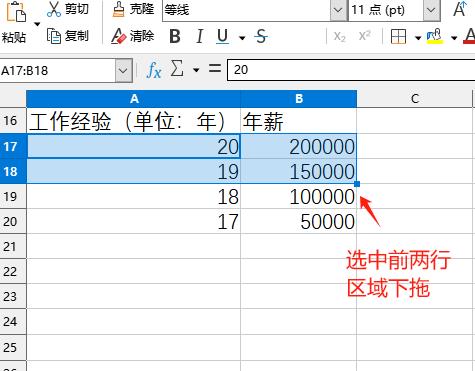The height and width of the screenshot is (371, 475).
Task: Click cell with value 200000
Action: 299,146
